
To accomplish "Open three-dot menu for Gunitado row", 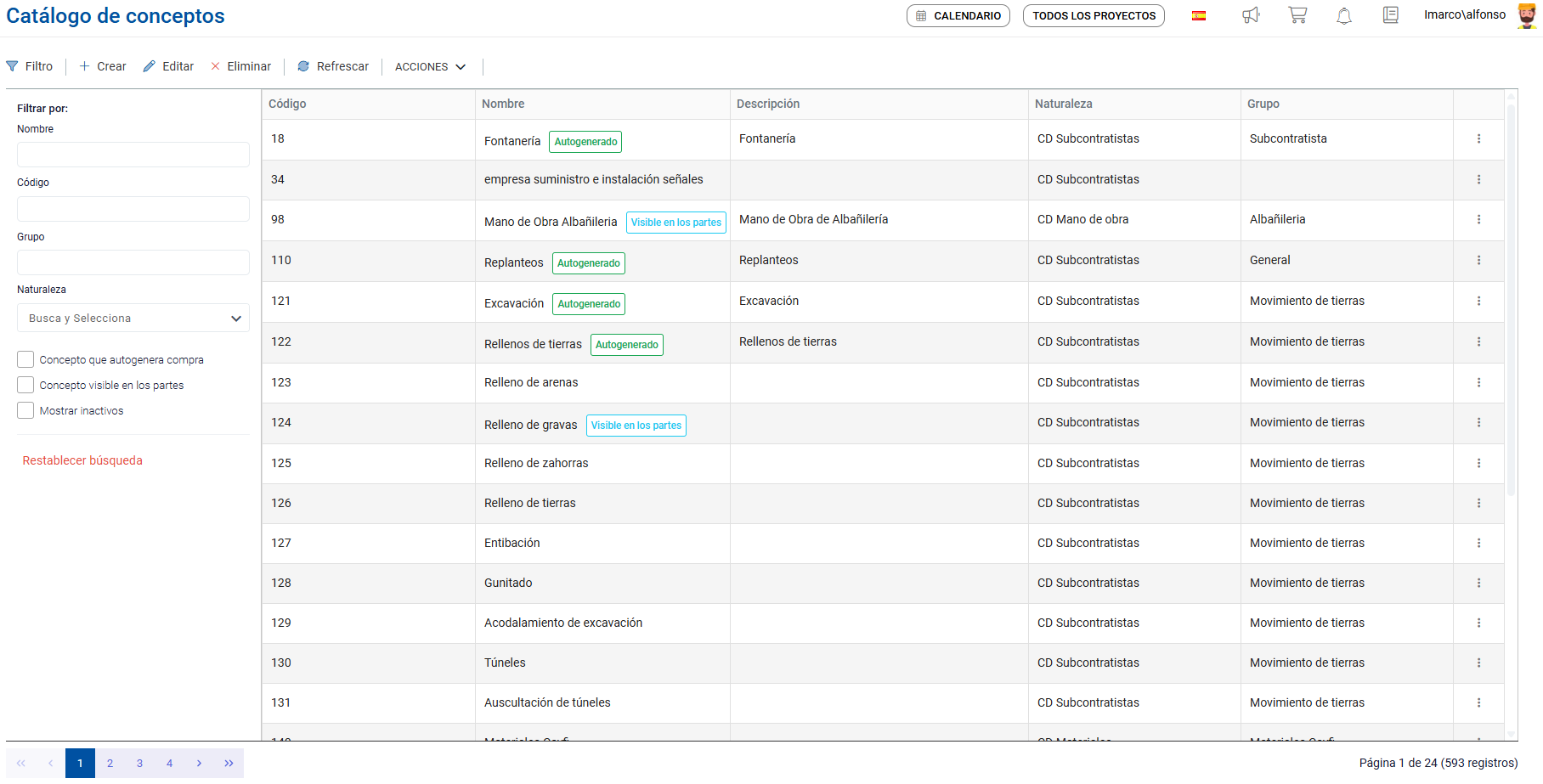I will click(x=1478, y=583).
